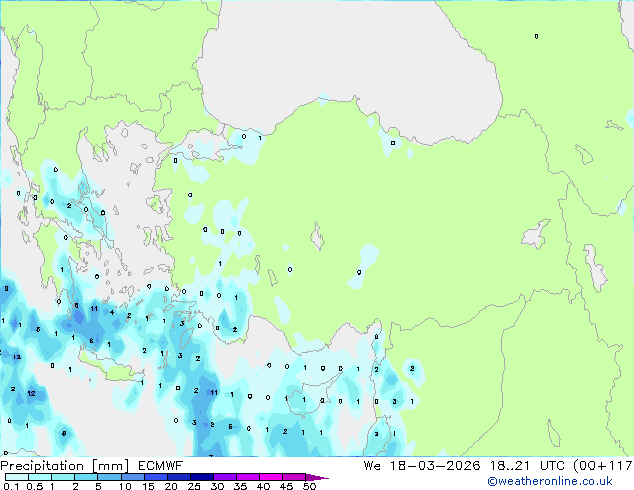The width and height of the screenshot is (634, 490).
Task: Click legend scale label '35'
Action: 240,486
